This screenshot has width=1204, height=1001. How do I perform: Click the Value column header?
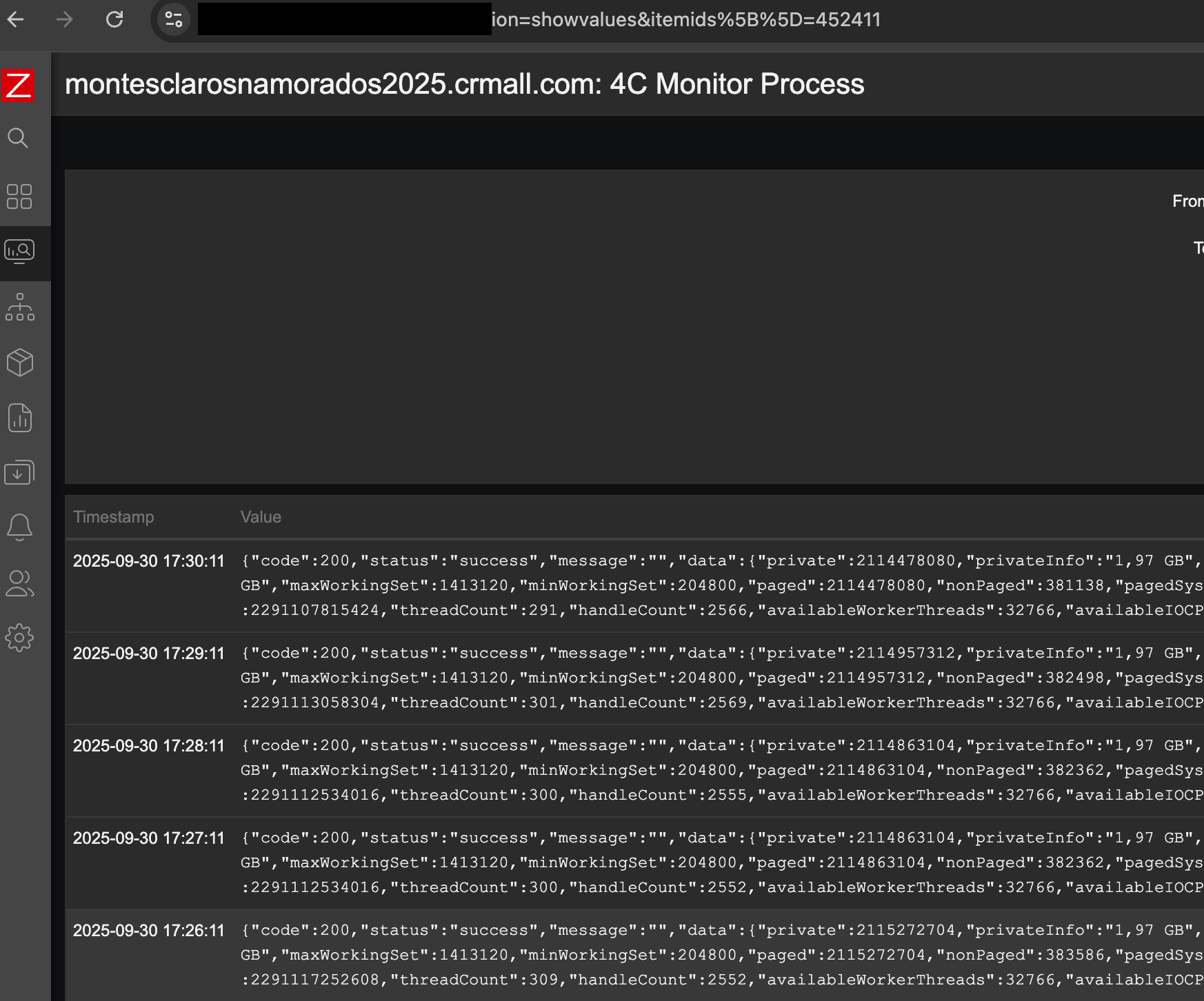pos(261,517)
